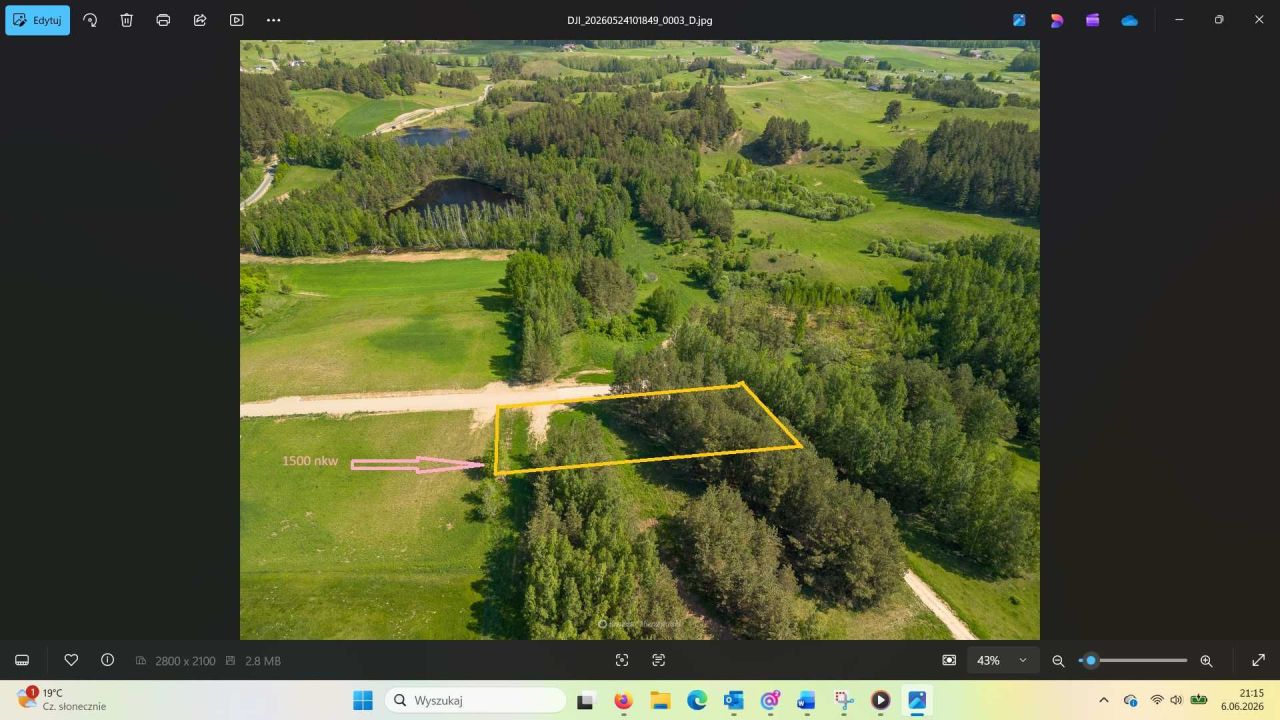Open Task View from the taskbar
This screenshot has height=720, width=1280.
point(586,700)
